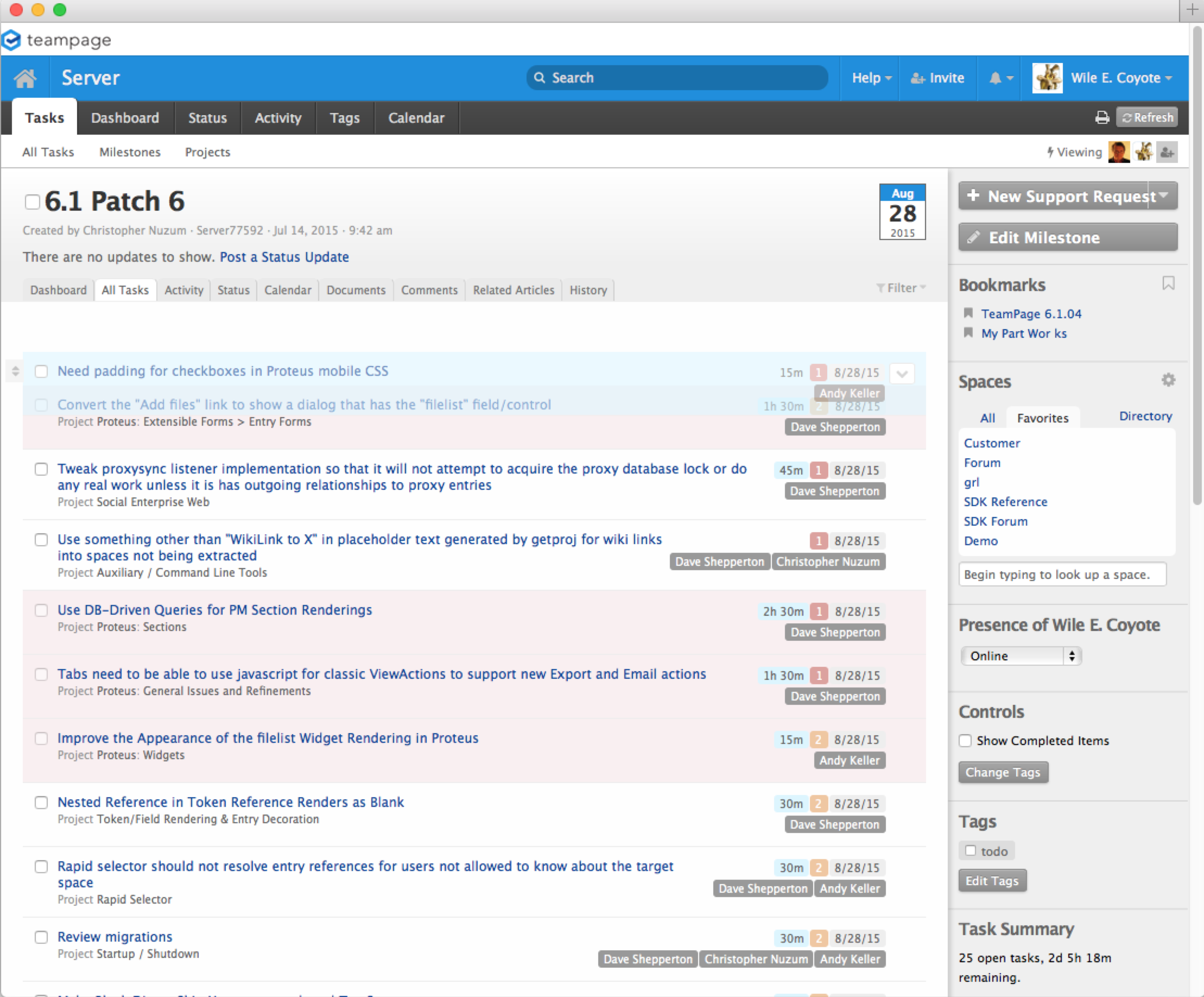This screenshot has height=997, width=1204.
Task: Check the todo tag checkbox
Action: tap(970, 851)
